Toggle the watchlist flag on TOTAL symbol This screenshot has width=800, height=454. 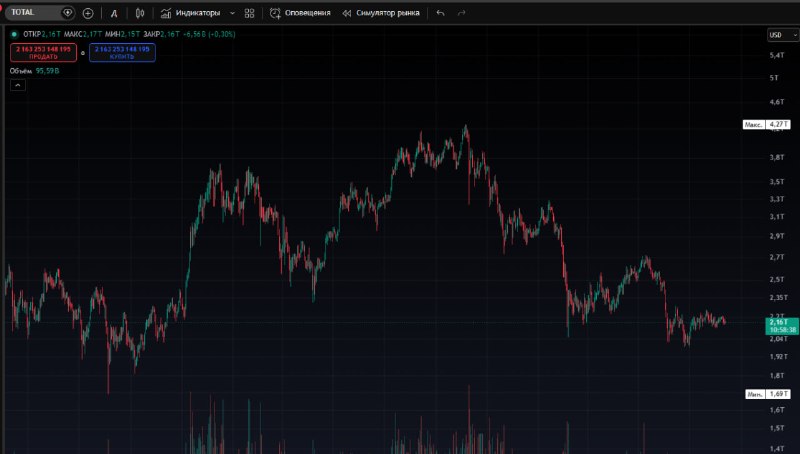point(67,13)
